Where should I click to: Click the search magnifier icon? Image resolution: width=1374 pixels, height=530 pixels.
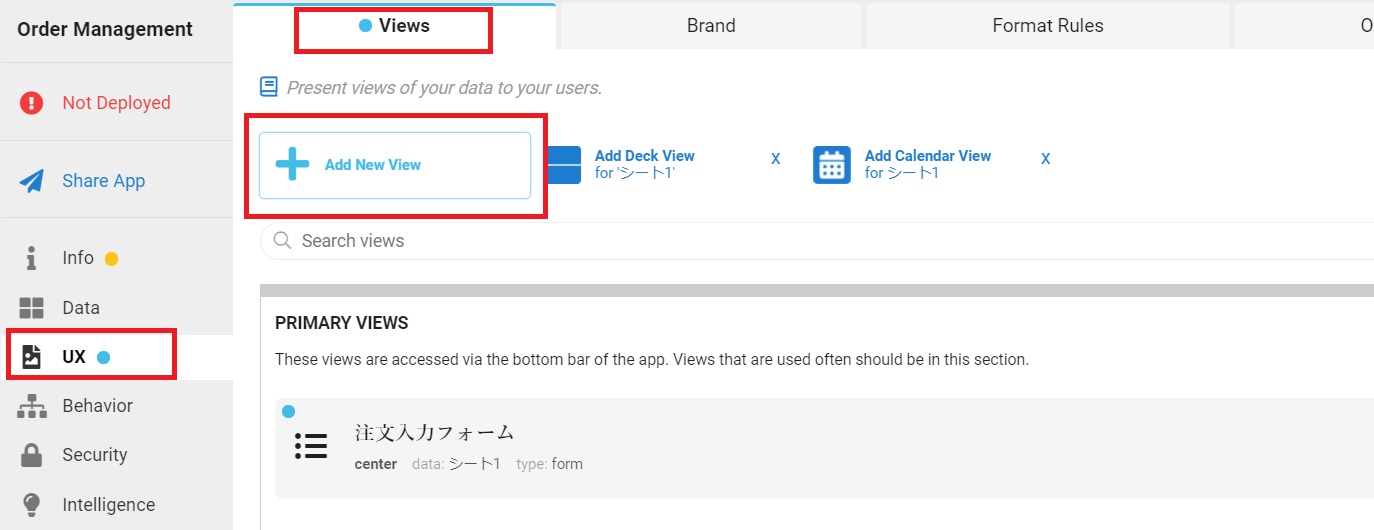[x=282, y=240]
